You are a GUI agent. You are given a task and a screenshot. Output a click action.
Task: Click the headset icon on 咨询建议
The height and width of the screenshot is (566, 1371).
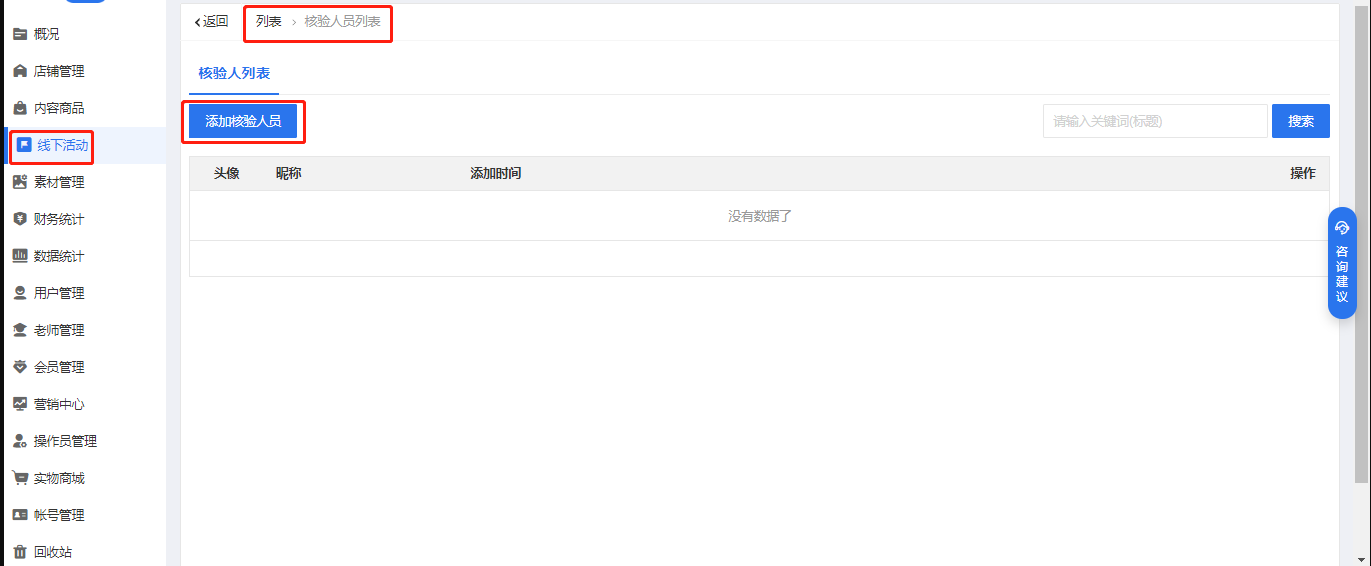[x=1342, y=228]
